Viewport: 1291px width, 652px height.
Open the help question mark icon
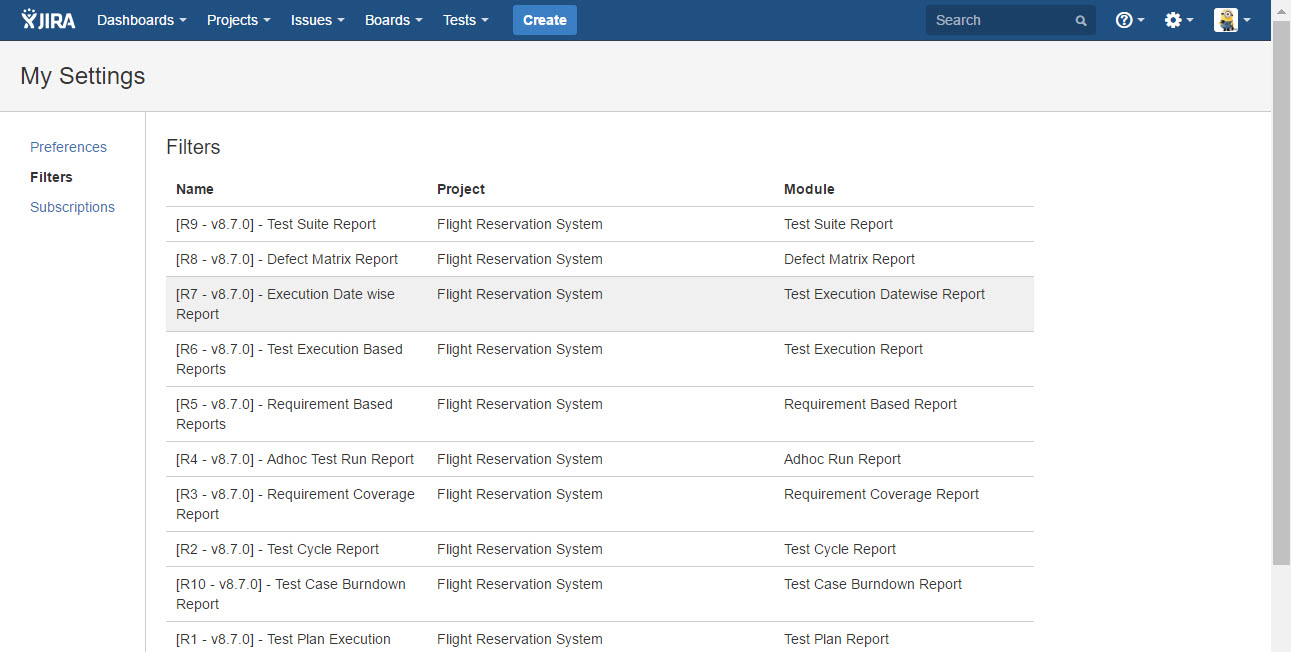(1124, 20)
